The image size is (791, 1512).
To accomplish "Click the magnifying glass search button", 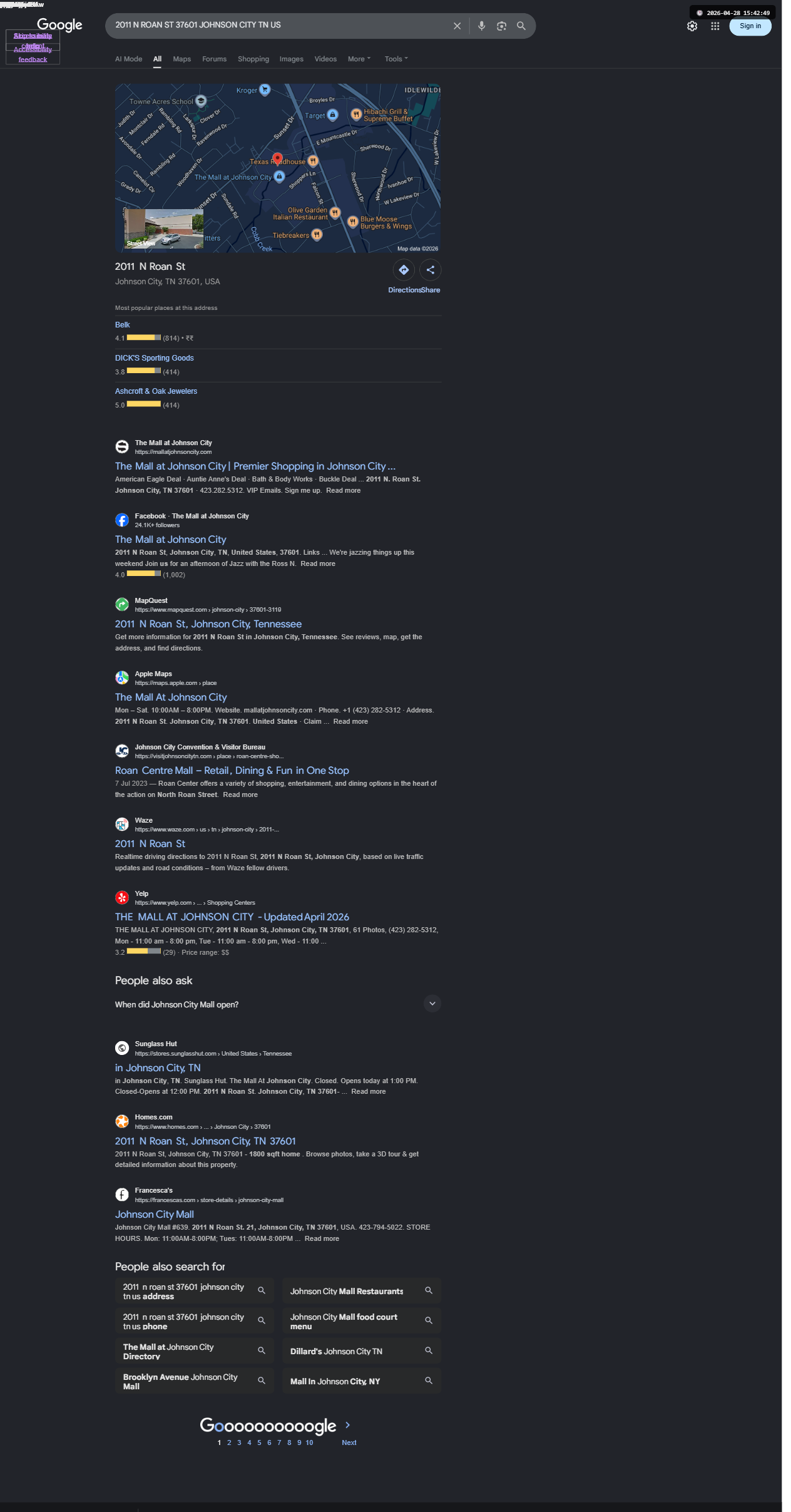I will [521, 26].
